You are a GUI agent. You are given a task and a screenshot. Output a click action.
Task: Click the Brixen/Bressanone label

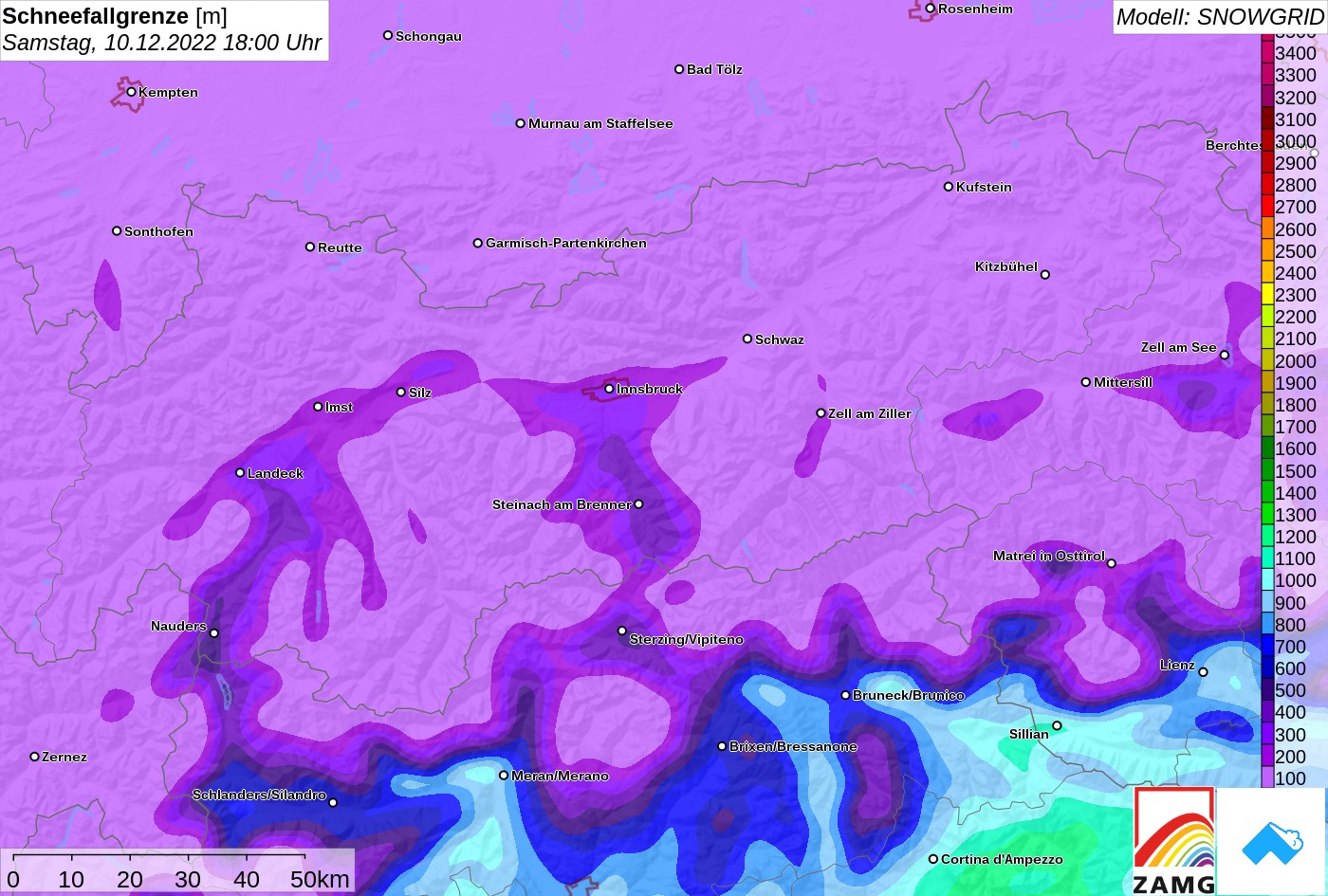793,746
